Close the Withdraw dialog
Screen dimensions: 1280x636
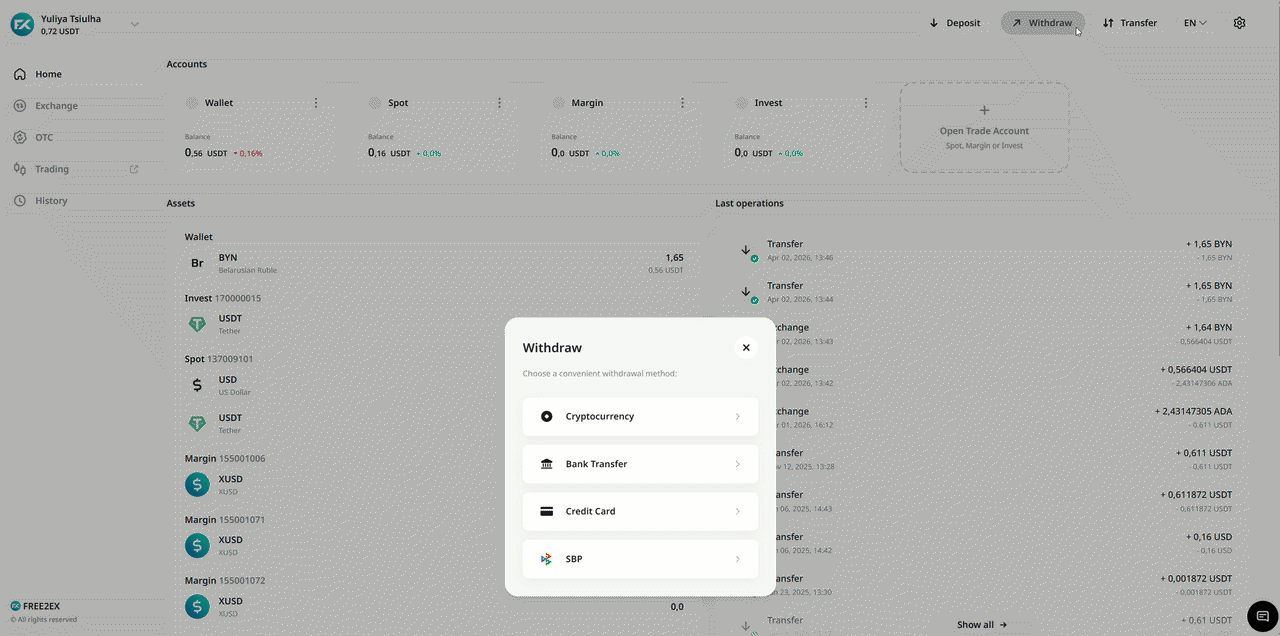[x=746, y=348]
